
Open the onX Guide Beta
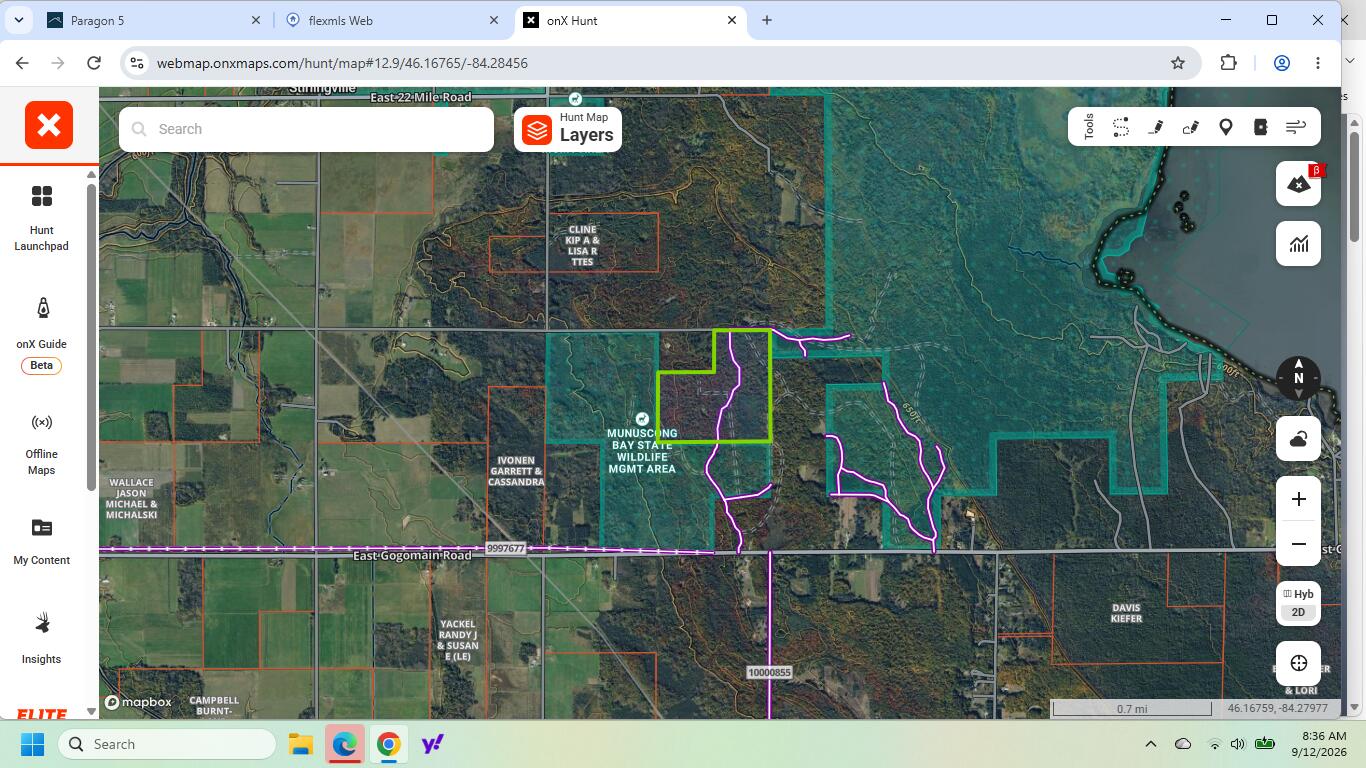(42, 335)
